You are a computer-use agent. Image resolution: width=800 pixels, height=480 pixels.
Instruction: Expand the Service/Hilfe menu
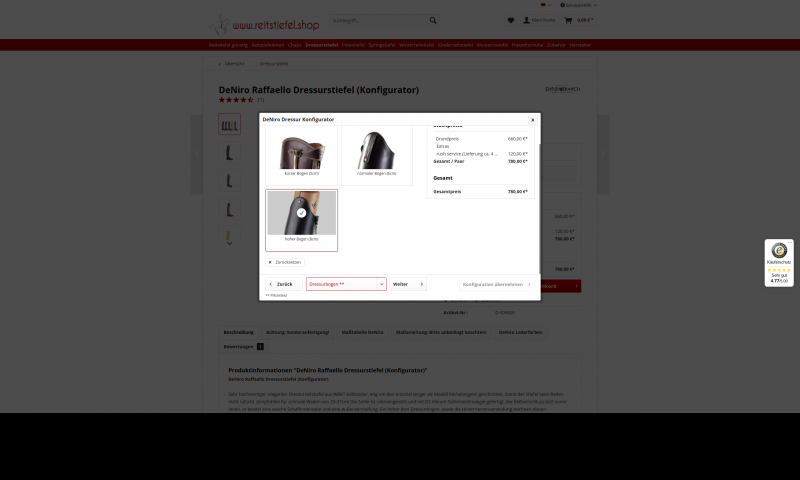pyautogui.click(x=578, y=5)
